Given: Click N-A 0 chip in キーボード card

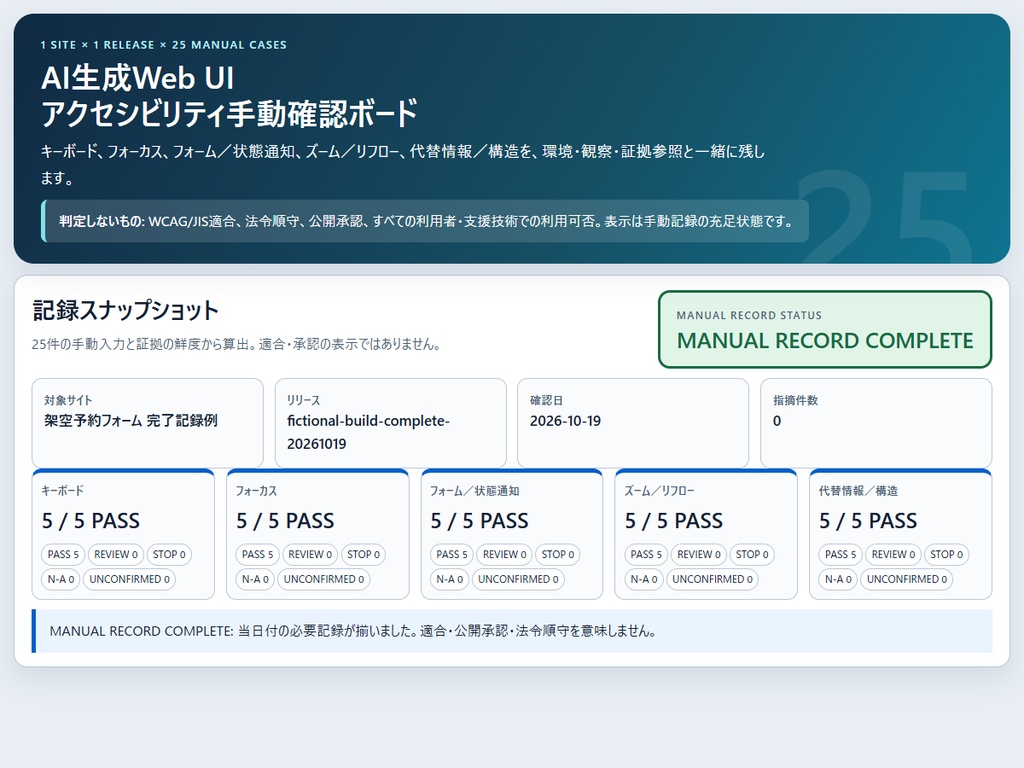Looking at the screenshot, I should point(61,579).
